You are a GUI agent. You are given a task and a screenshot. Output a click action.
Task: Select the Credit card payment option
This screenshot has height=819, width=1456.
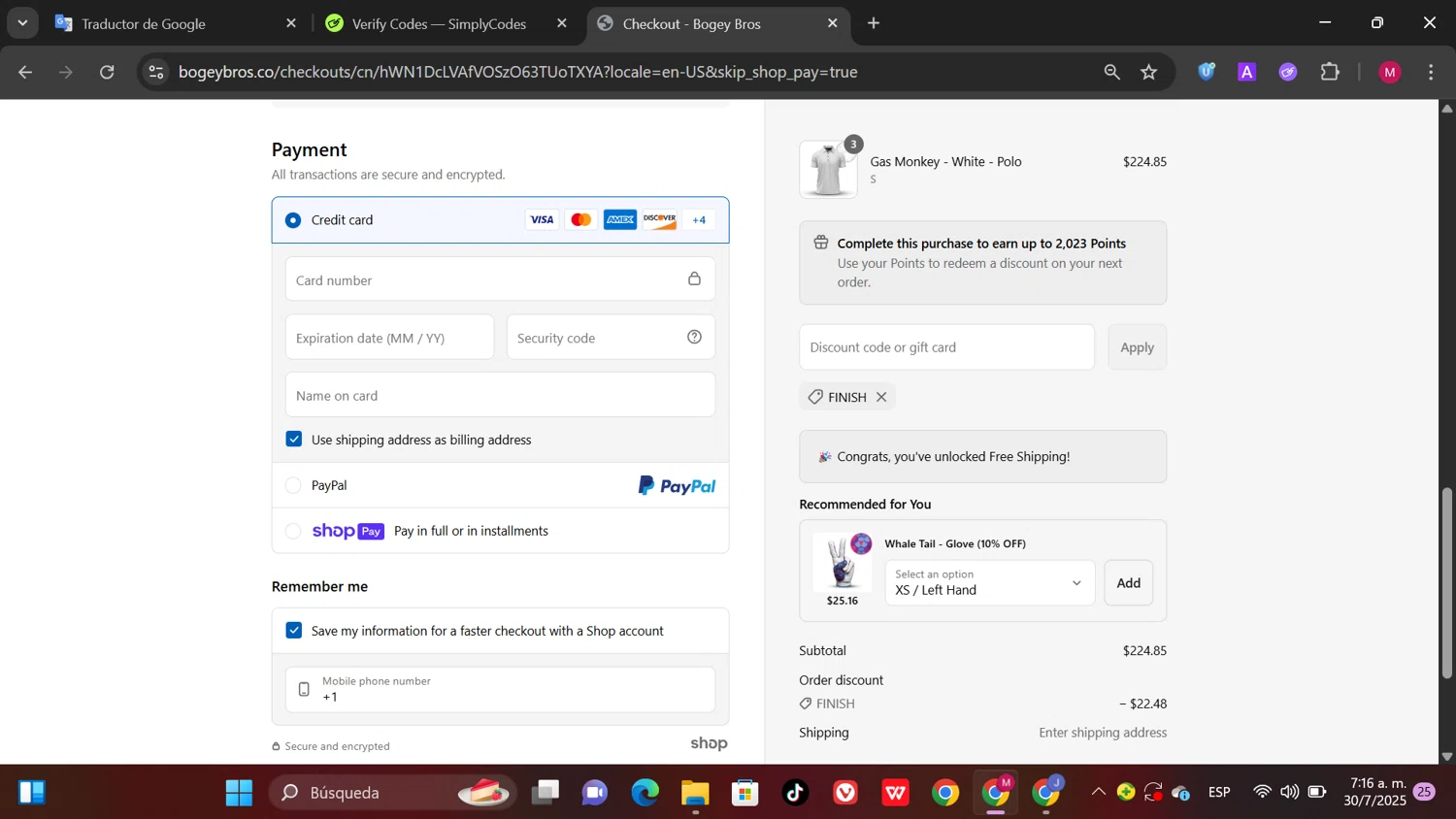(293, 220)
